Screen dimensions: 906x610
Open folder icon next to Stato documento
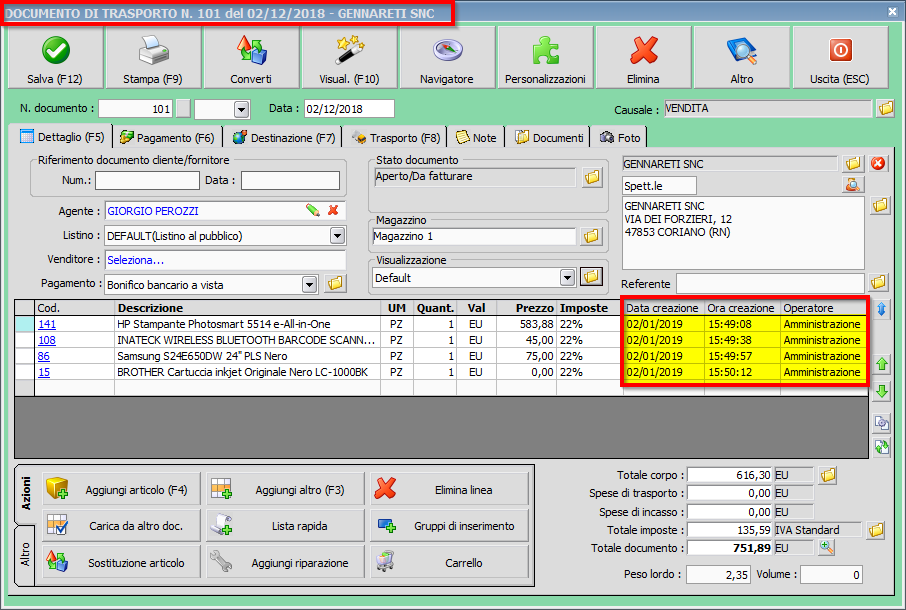point(592,178)
